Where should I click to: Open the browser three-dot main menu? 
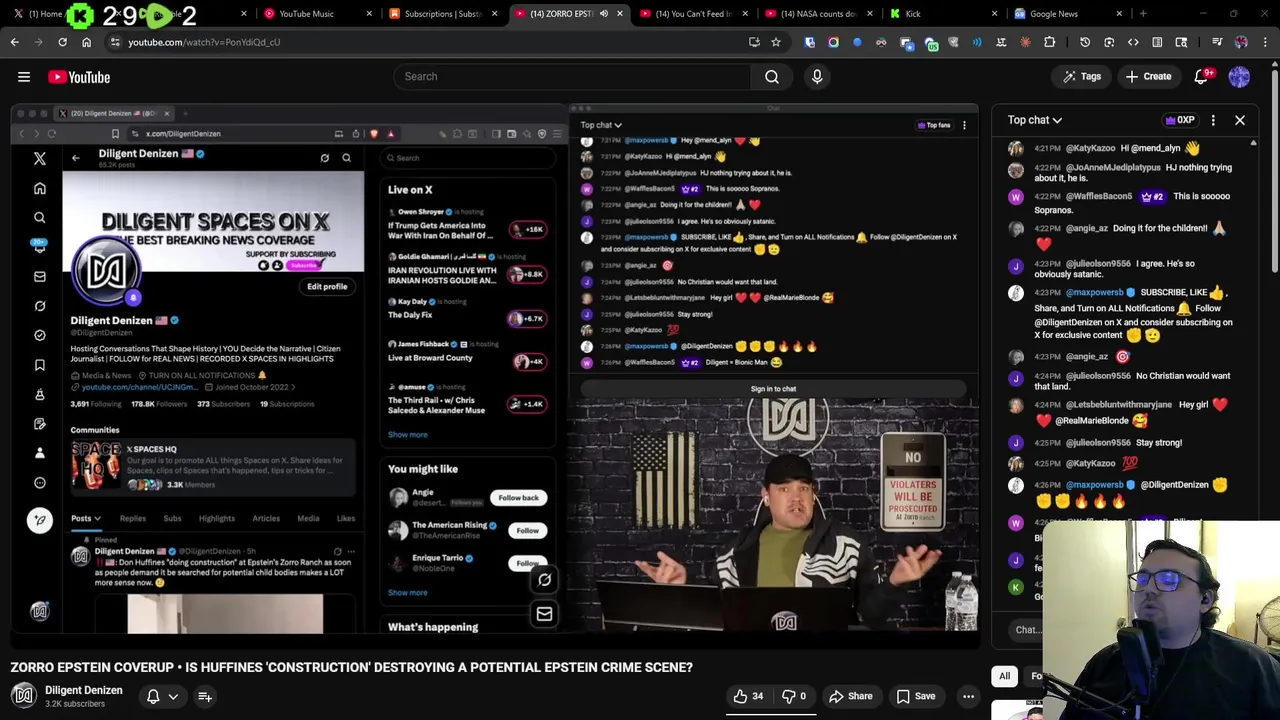(x=1265, y=42)
